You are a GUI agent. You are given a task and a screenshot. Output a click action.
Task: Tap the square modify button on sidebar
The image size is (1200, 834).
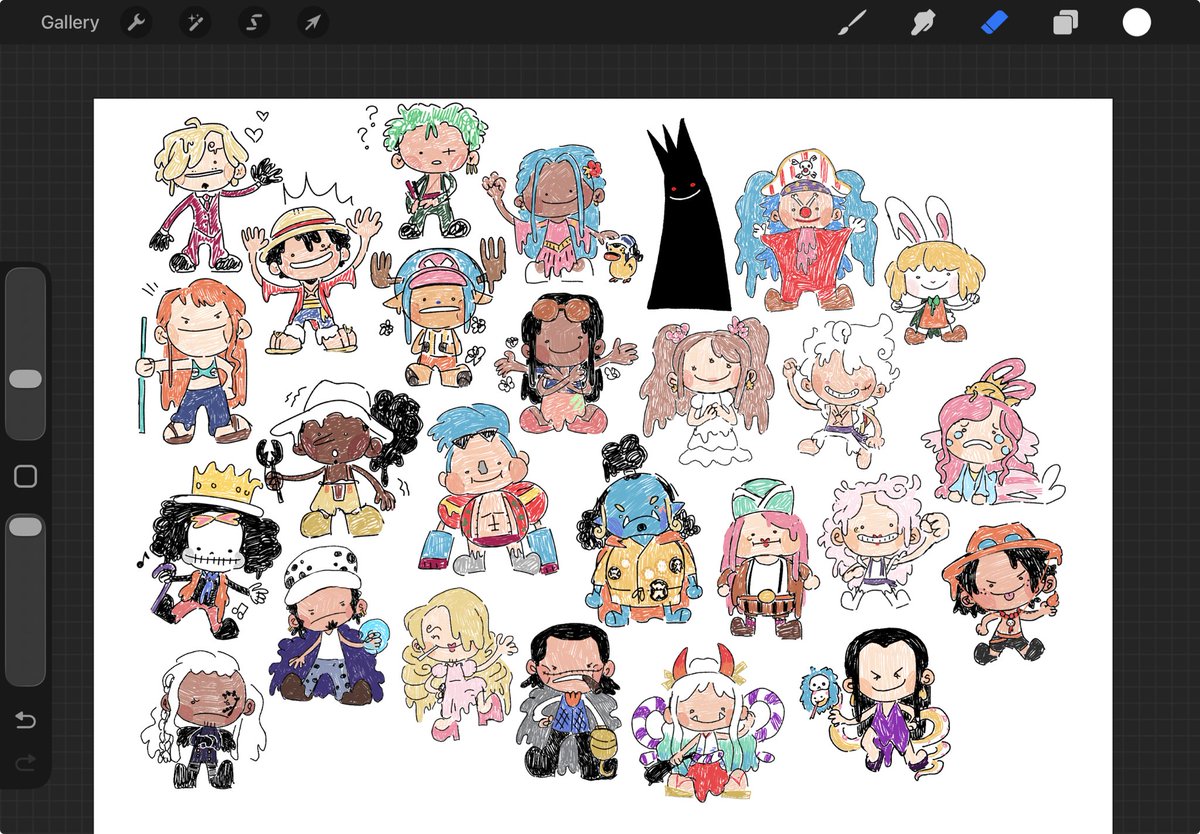pos(25,476)
